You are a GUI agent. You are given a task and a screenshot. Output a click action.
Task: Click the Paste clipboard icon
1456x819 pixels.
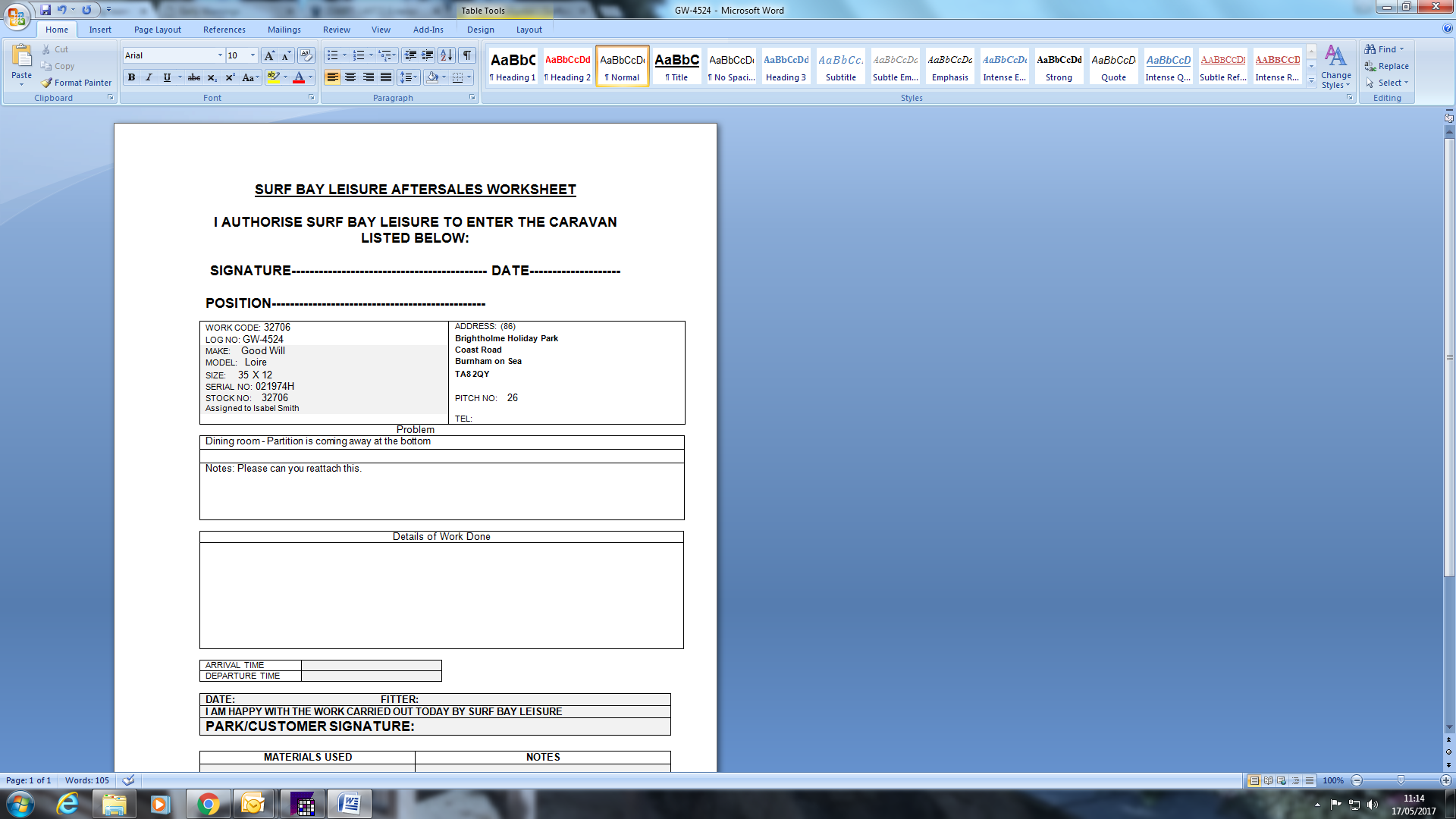point(22,57)
